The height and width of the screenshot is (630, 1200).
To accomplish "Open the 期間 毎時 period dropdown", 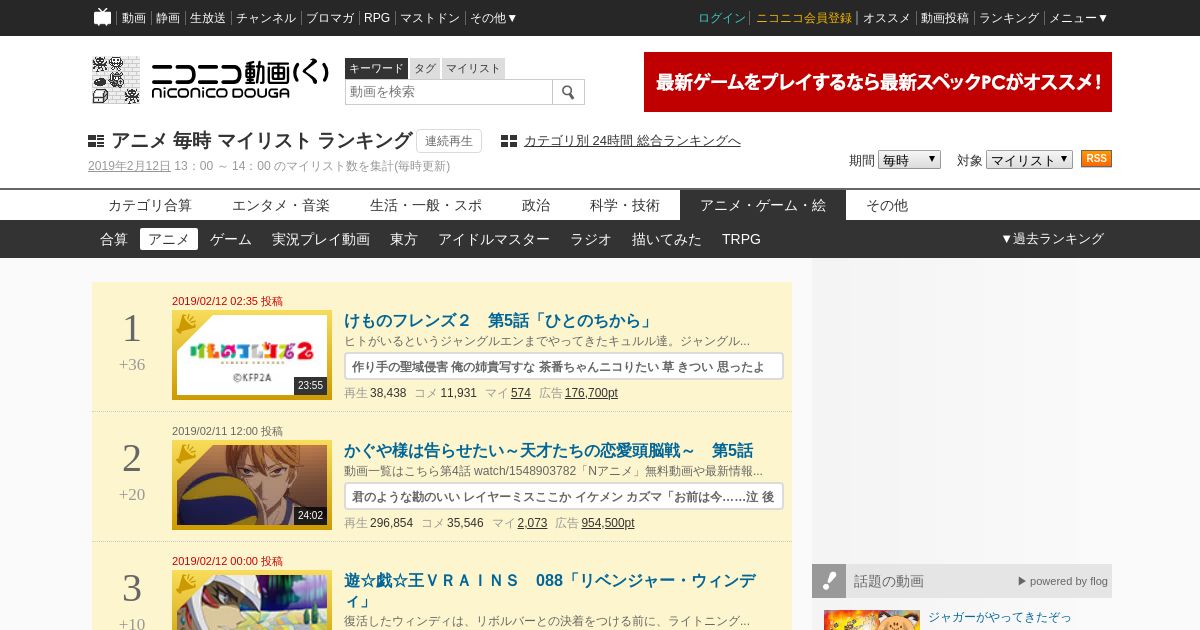I will click(909, 160).
